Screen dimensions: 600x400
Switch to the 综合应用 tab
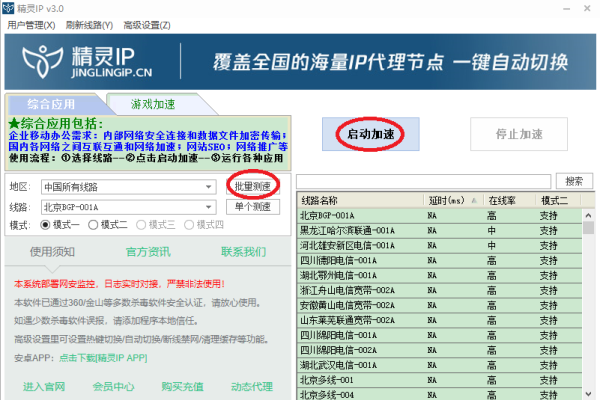coord(52,104)
